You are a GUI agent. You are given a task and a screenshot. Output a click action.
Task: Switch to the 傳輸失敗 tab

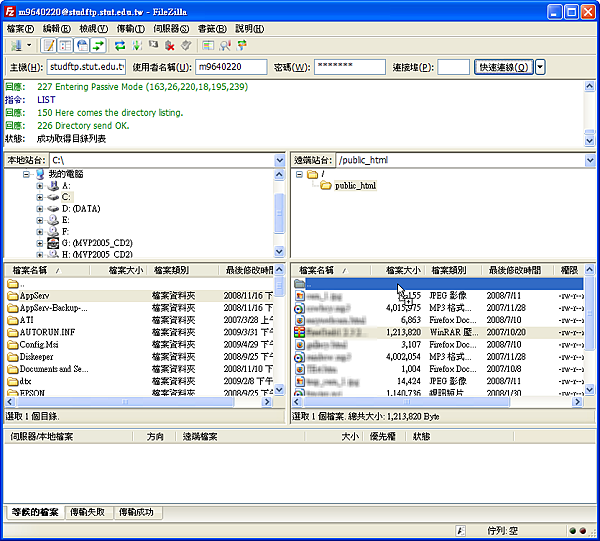click(87, 512)
